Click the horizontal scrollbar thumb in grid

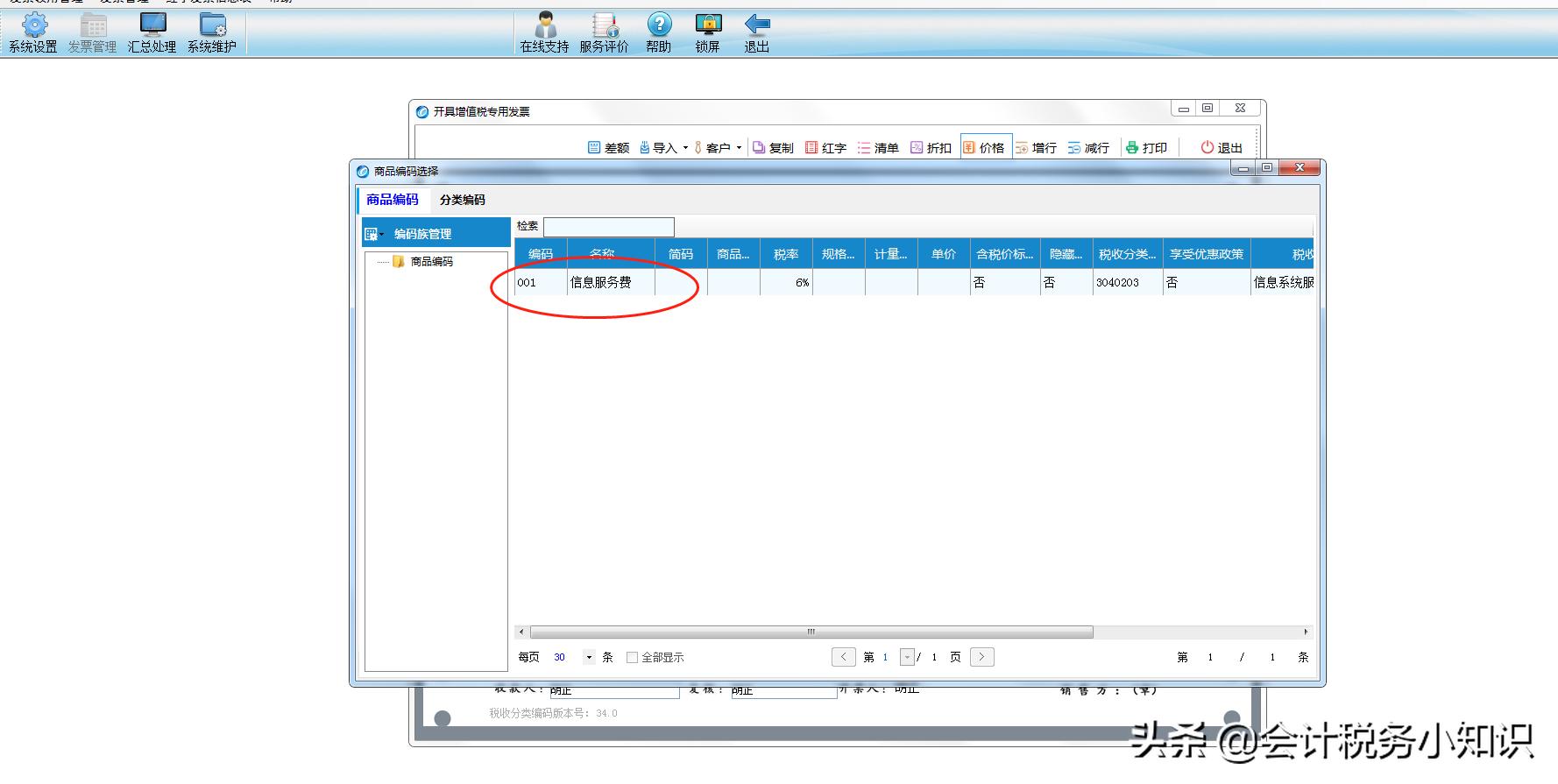point(811,632)
